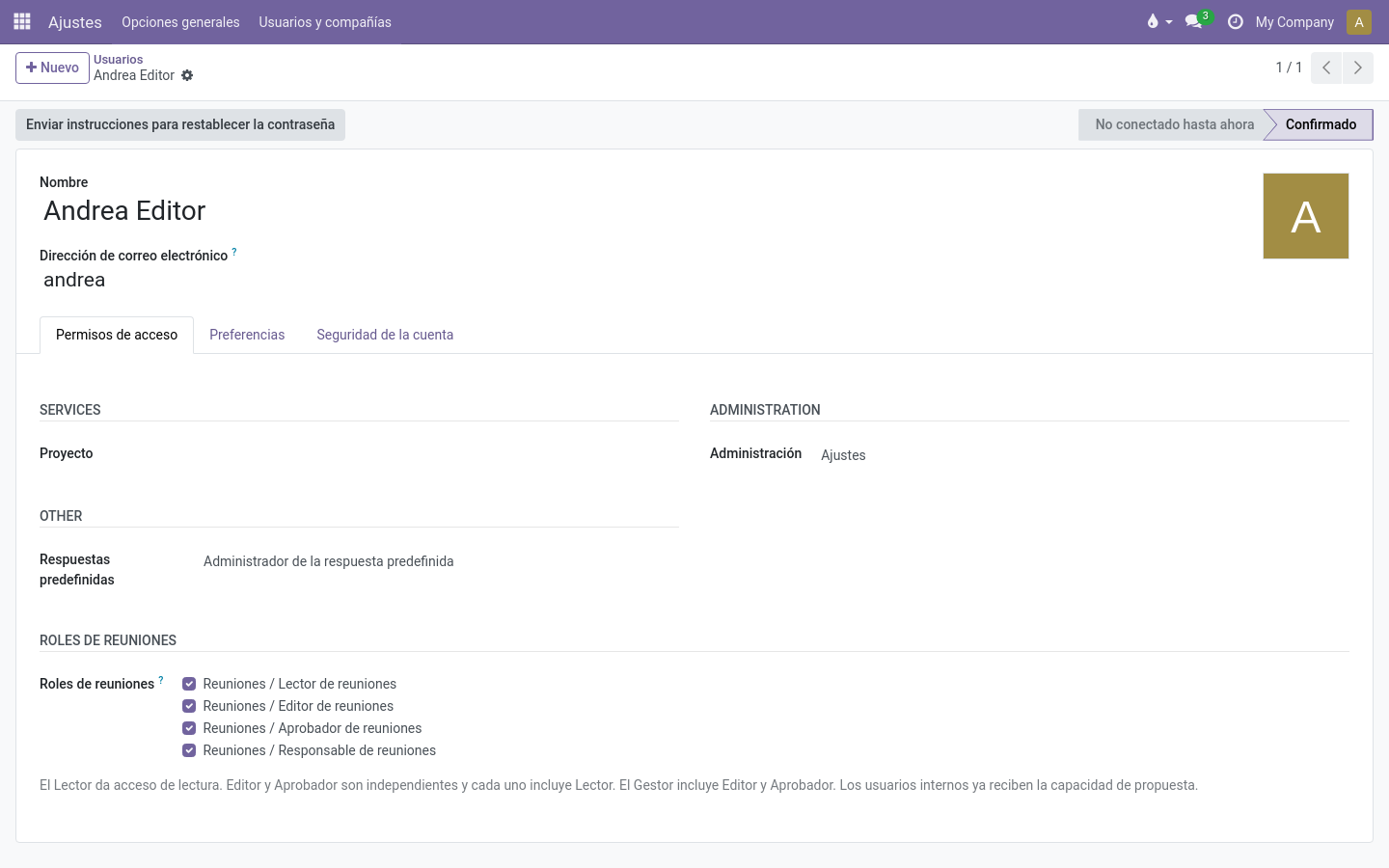Image resolution: width=1389 pixels, height=868 pixels.
Task: Open the Respuestas predefinidas dropdown
Action: coord(439,561)
